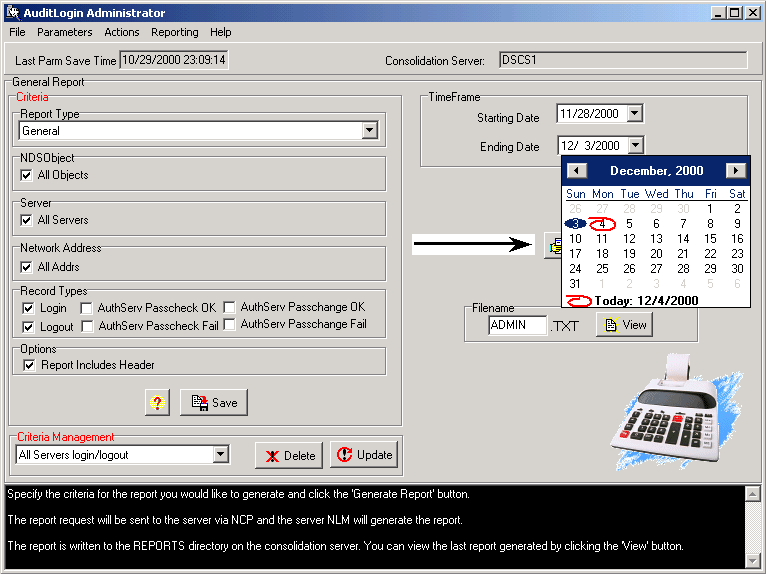Uncheck the Logout record type

pos(28,327)
